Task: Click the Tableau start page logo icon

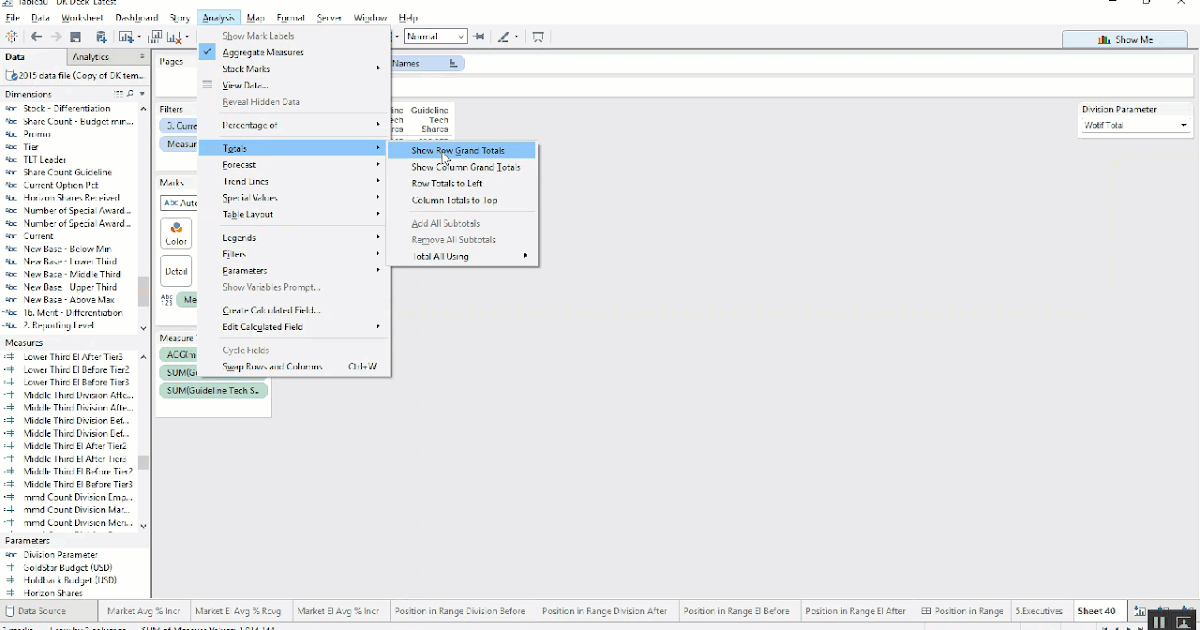Action: tap(12, 35)
